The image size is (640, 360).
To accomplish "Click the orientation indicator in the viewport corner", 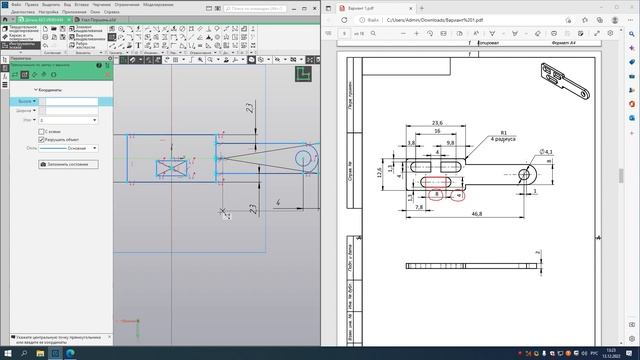I will 303,74.
